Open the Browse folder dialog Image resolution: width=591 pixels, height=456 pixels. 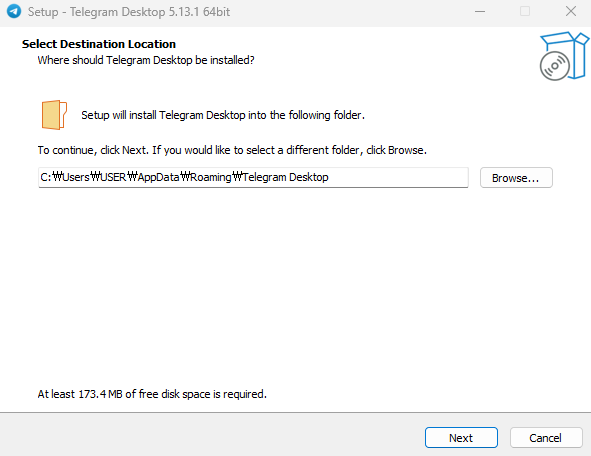pos(516,178)
